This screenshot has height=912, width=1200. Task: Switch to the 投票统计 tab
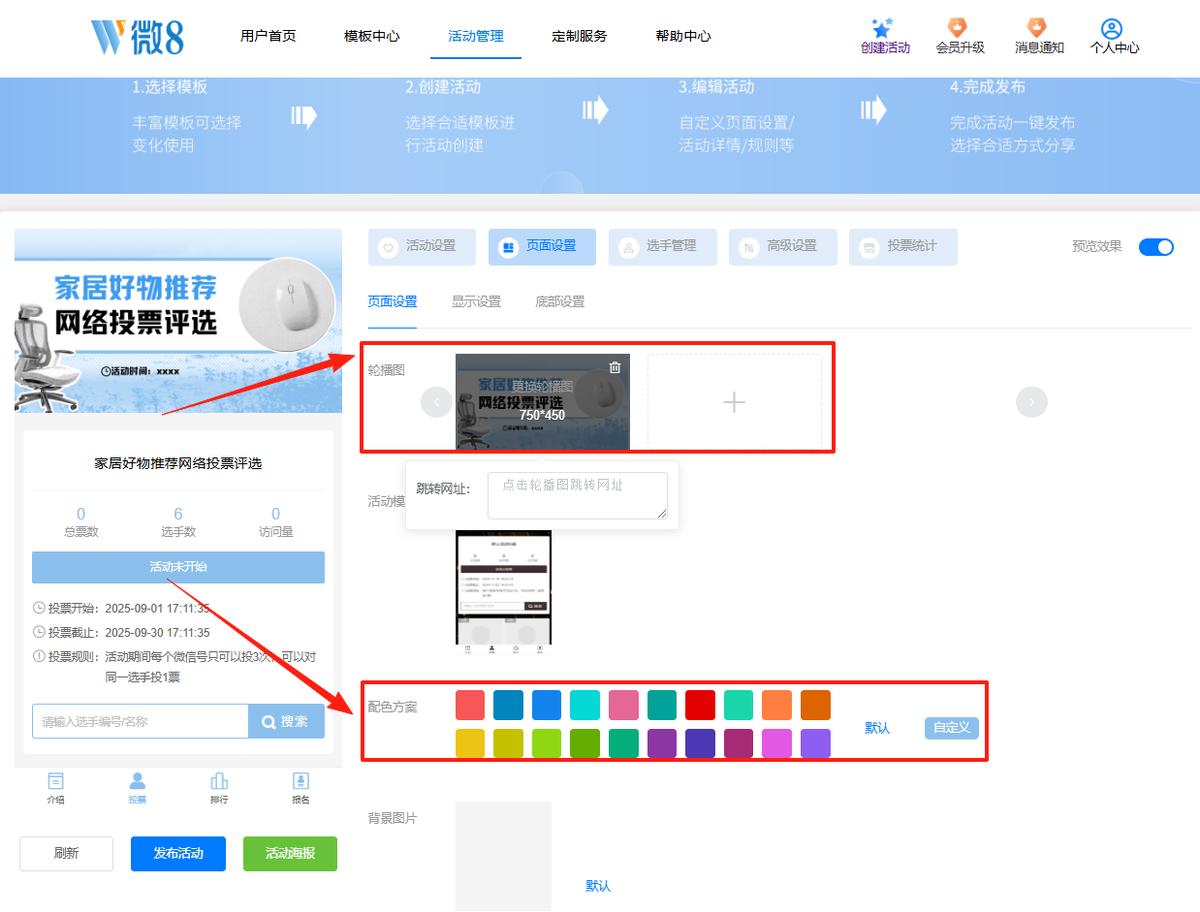coord(903,247)
